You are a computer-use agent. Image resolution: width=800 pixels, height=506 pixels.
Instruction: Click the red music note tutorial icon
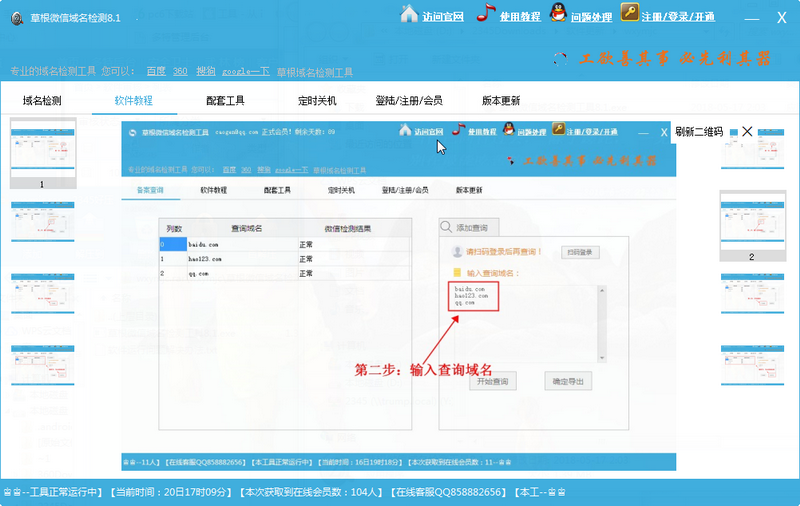click(x=486, y=12)
